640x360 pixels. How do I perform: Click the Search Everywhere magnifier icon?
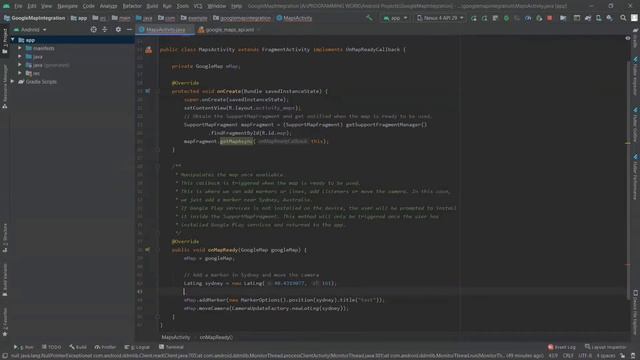623,18
